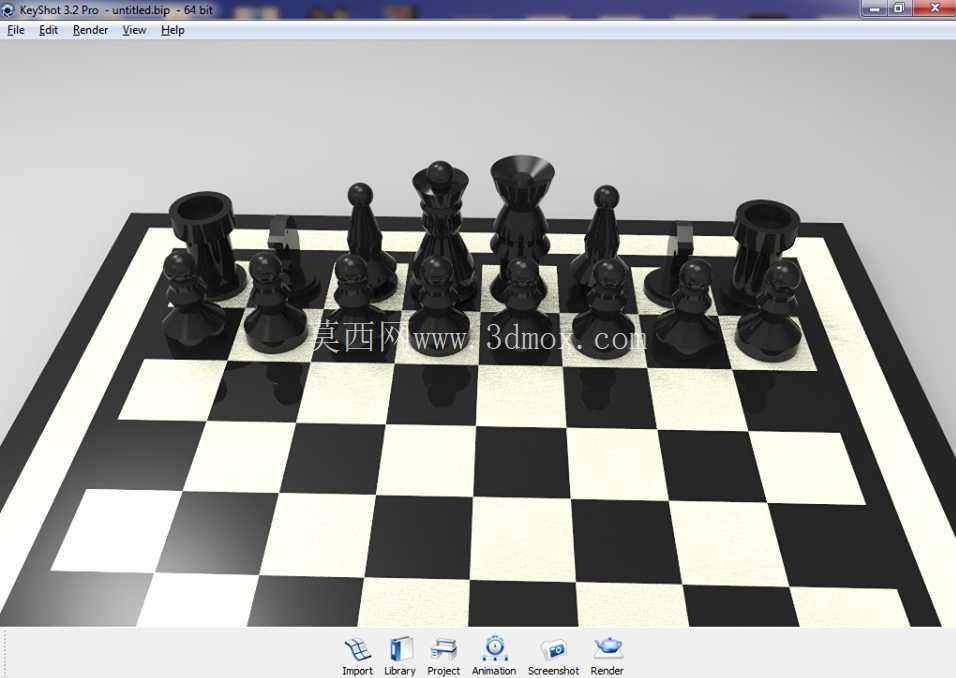Click the KeyShot app icon in title bar
Screen dimensions: 956x678
click(x=7, y=10)
